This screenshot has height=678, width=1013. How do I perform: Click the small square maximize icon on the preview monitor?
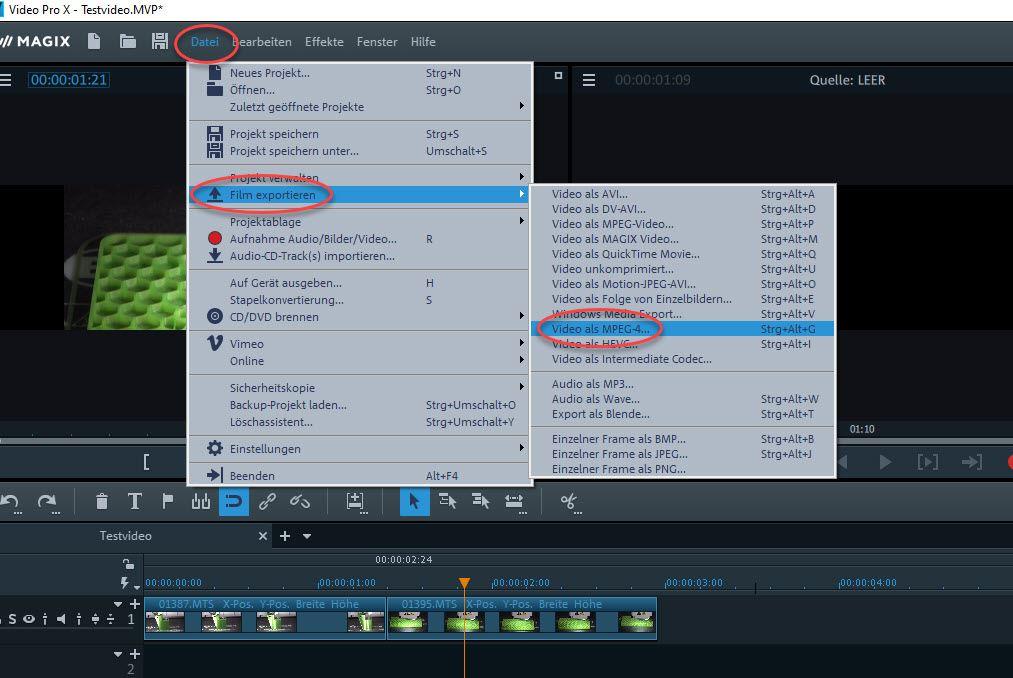point(558,76)
